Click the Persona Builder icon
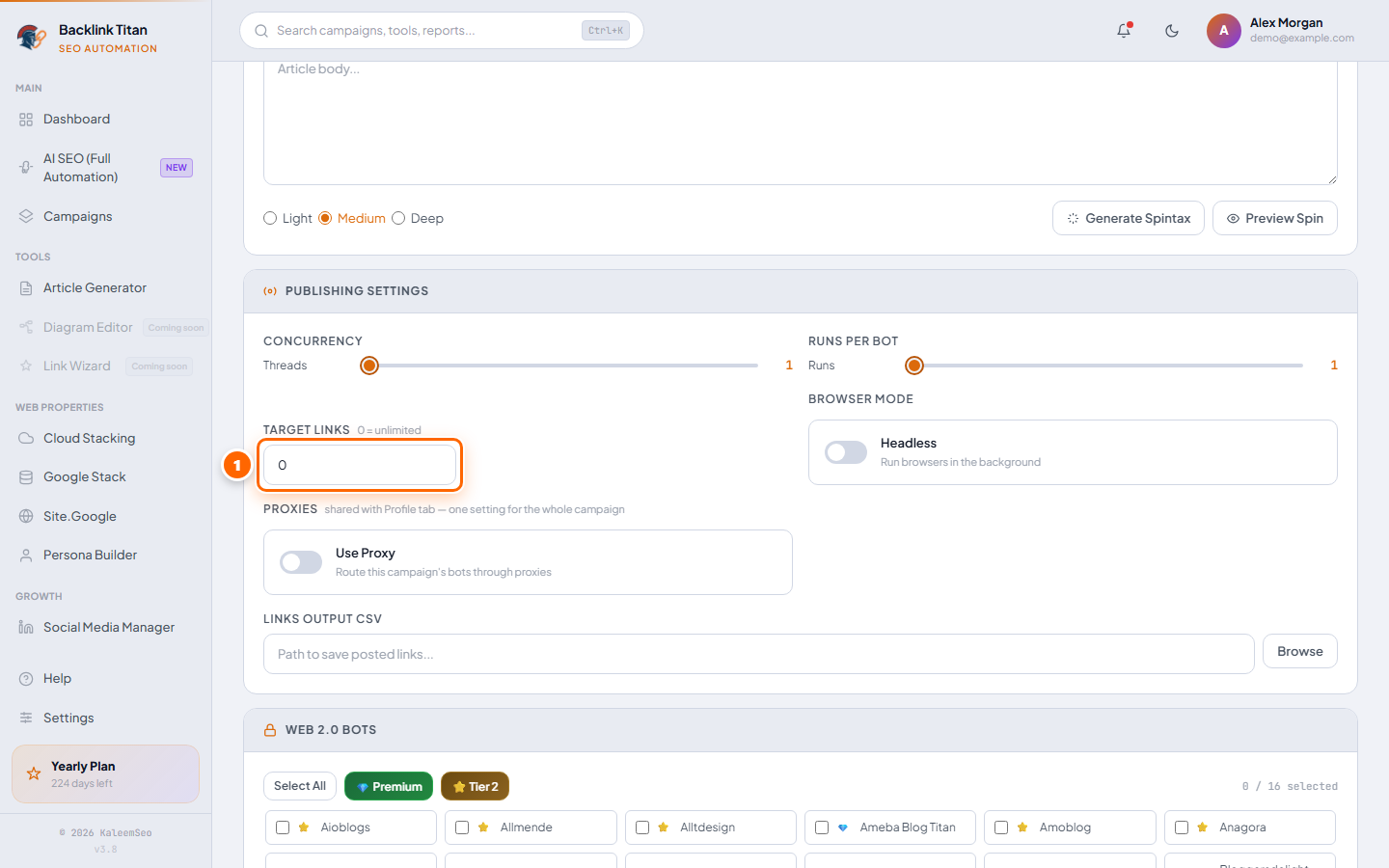Image resolution: width=1389 pixels, height=868 pixels. coord(26,556)
